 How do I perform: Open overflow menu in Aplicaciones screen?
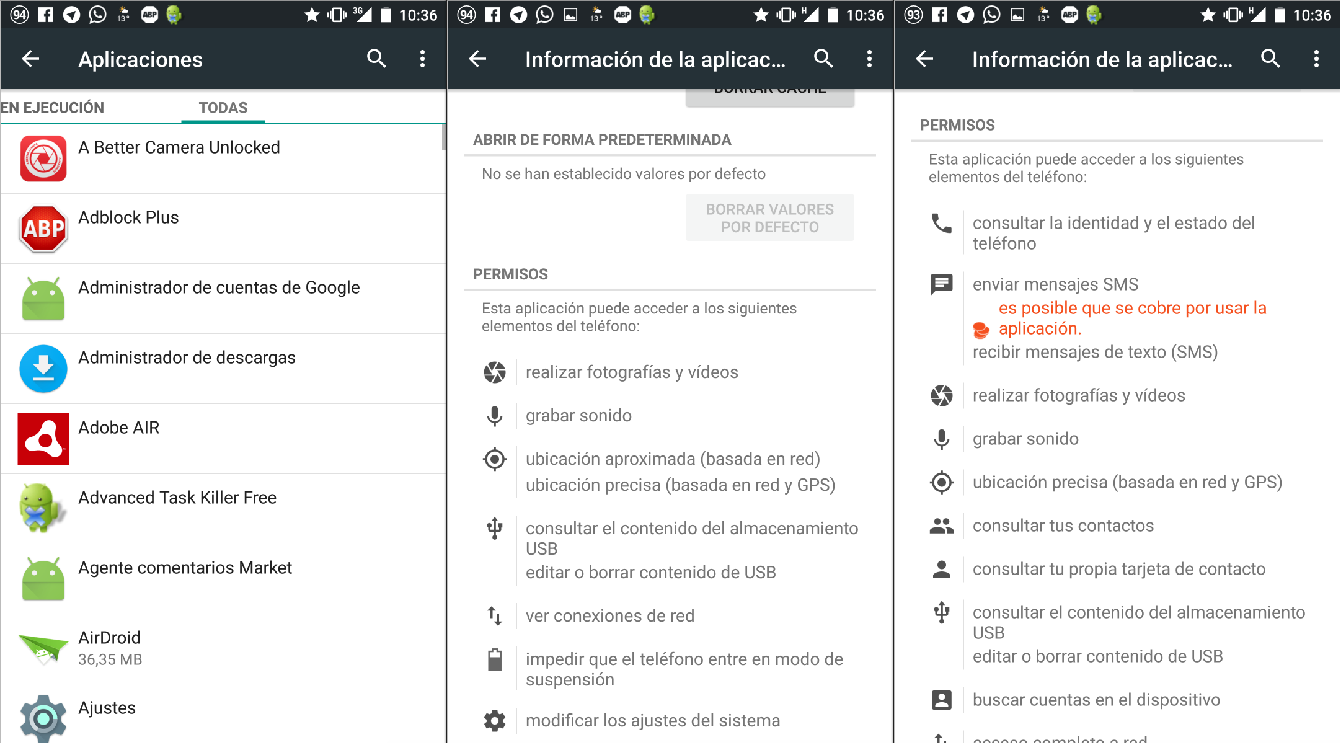423,59
